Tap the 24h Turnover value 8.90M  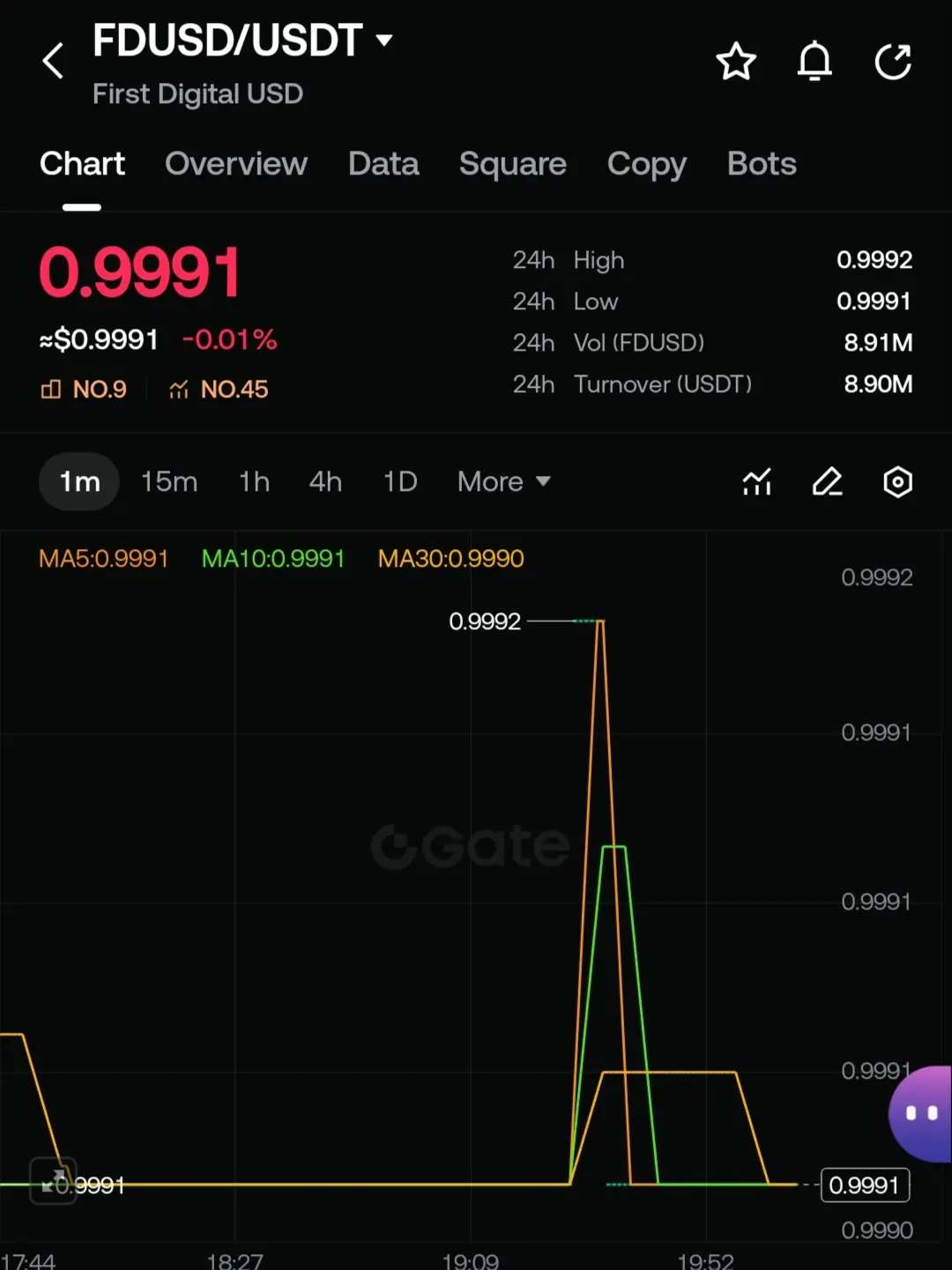click(878, 384)
